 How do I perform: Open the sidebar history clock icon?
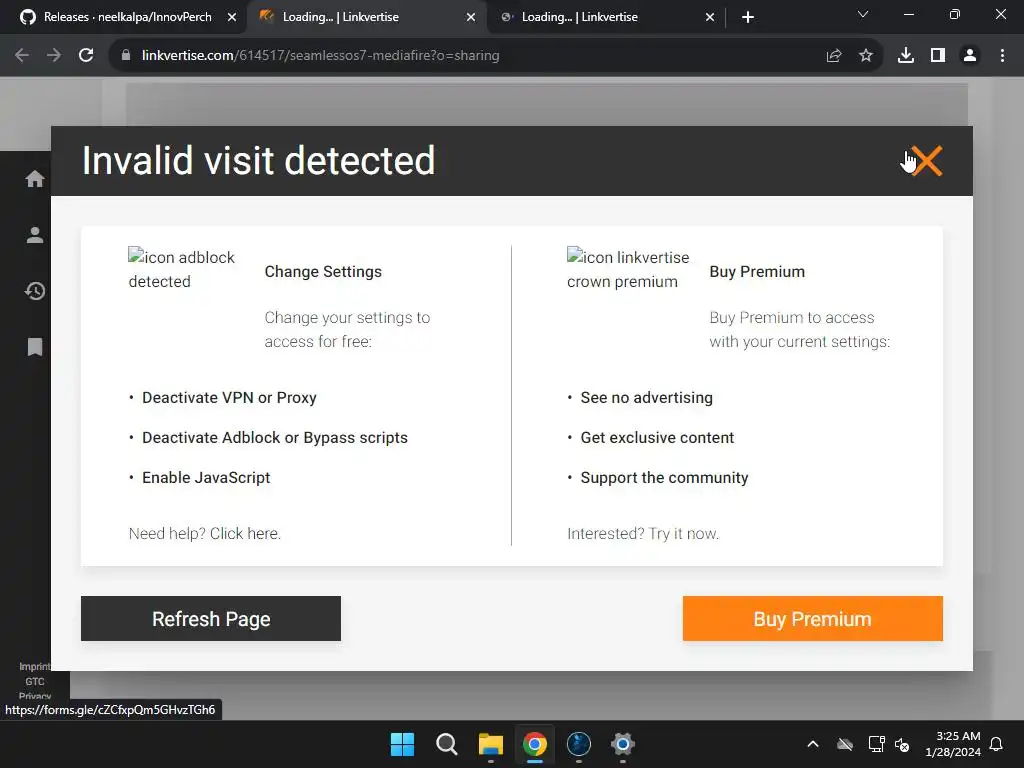[35, 291]
